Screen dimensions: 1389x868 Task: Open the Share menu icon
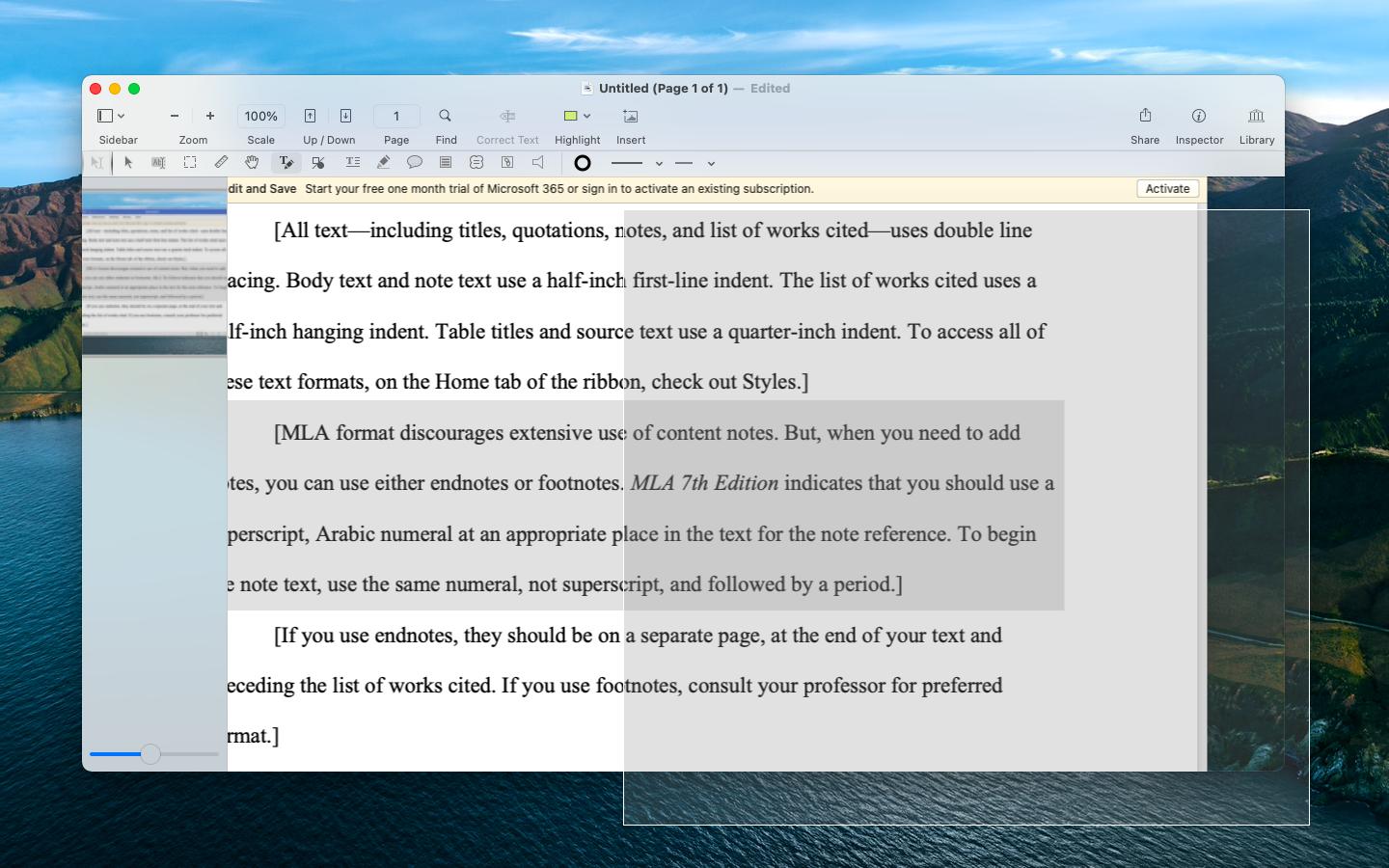(1145, 116)
